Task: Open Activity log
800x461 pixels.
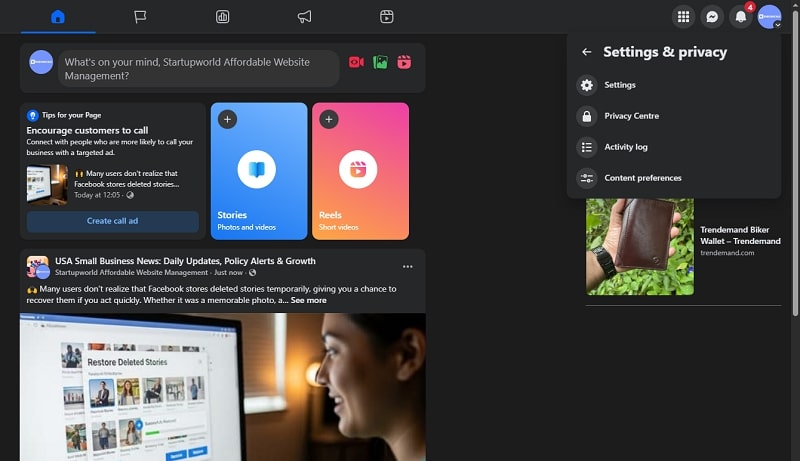Action: click(x=626, y=147)
